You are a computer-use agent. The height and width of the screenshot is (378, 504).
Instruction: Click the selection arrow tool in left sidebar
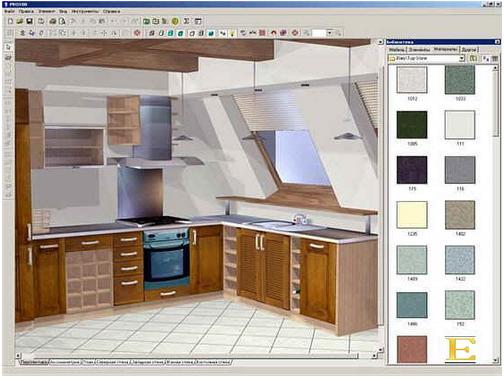click(8, 47)
